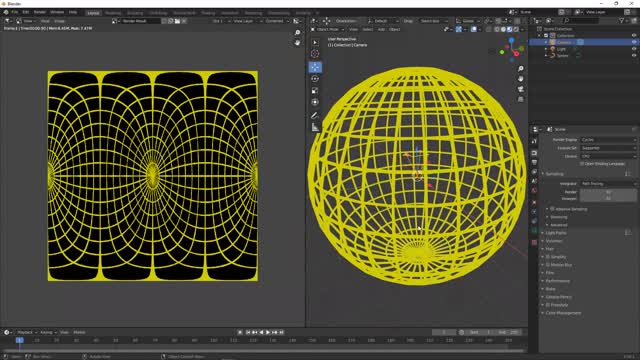Open the Scene properties tab icon
The image size is (640, 360).
(x=534, y=181)
